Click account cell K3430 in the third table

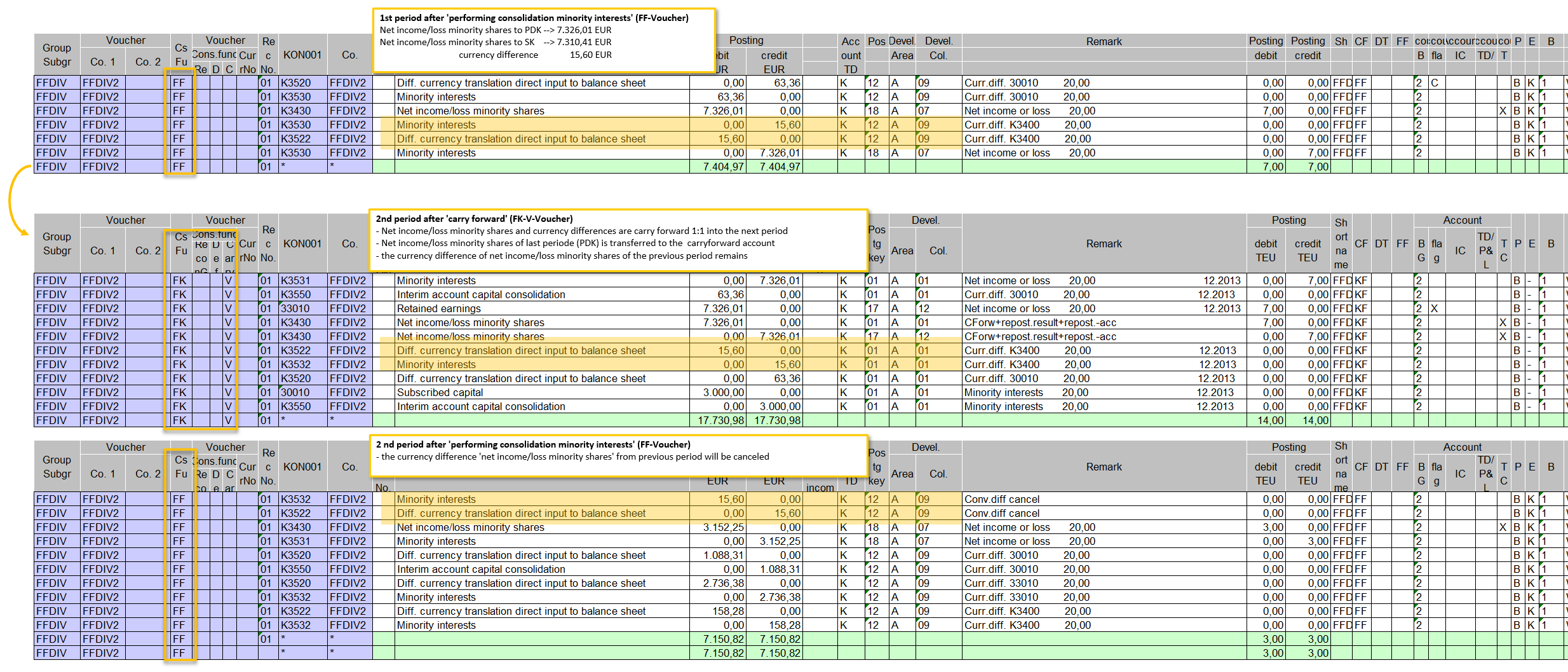pyautogui.click(x=302, y=527)
